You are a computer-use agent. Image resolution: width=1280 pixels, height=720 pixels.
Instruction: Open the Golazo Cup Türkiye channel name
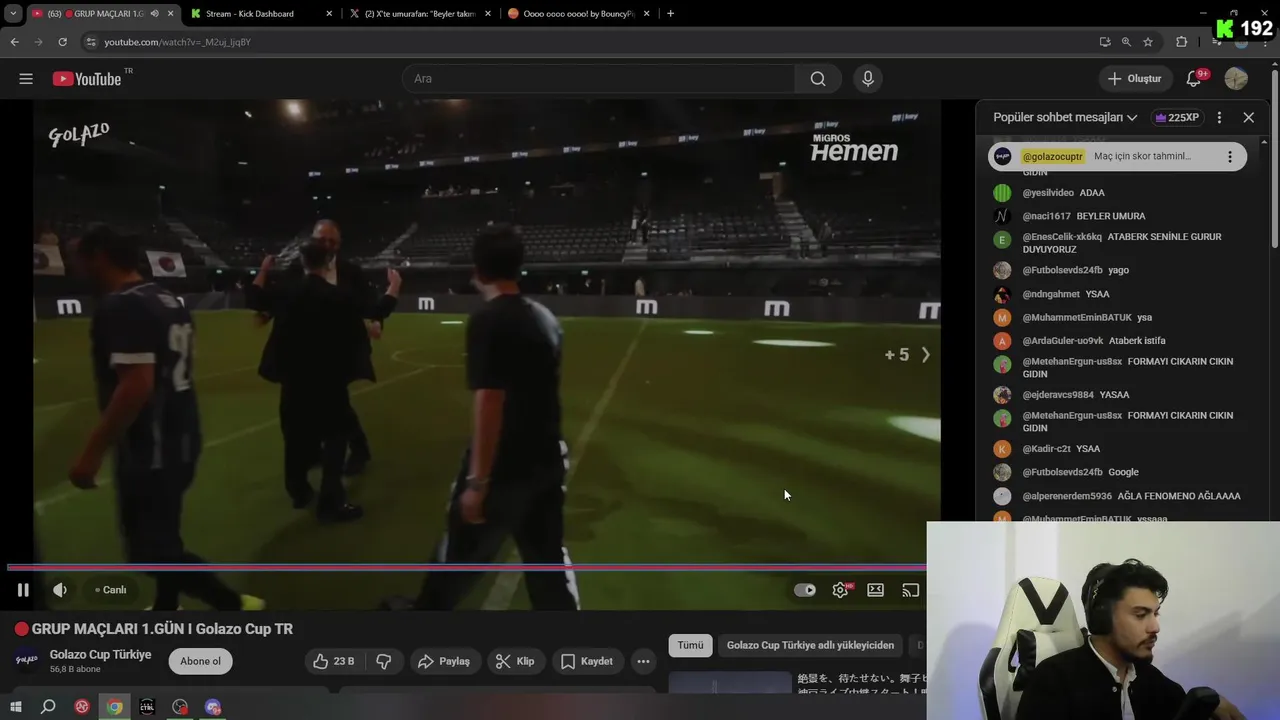100,654
